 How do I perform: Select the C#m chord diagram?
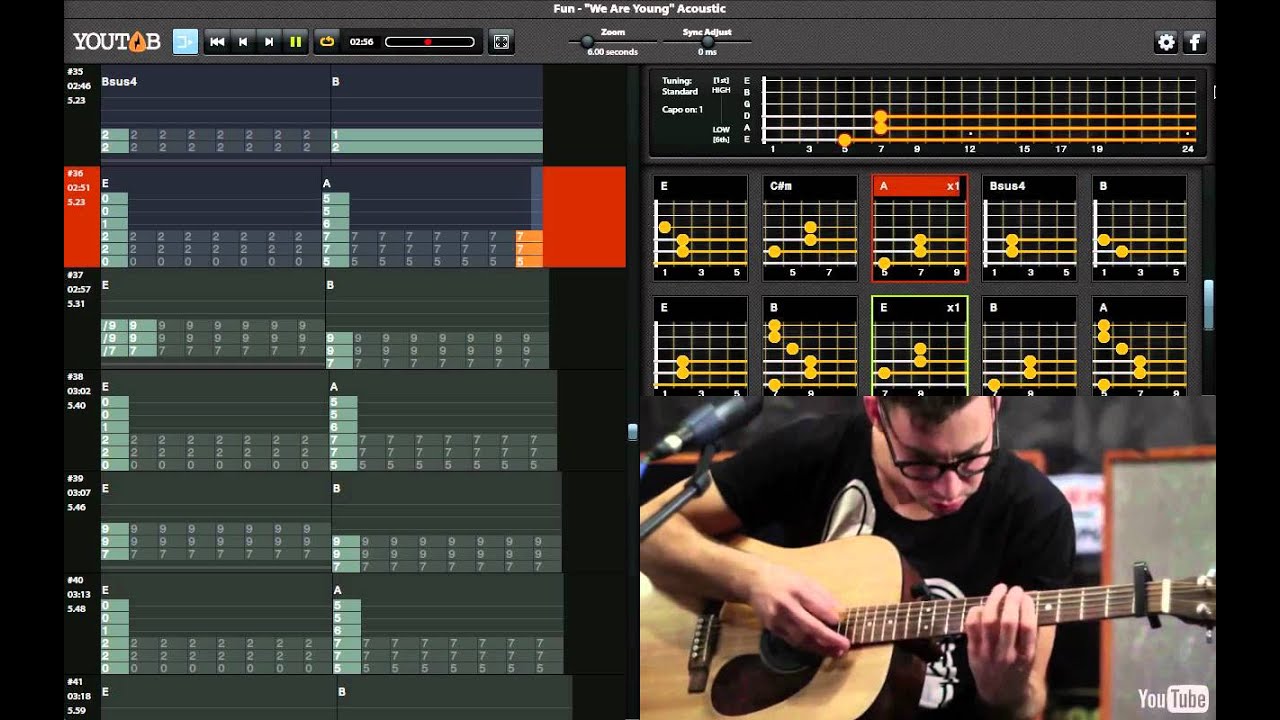810,229
